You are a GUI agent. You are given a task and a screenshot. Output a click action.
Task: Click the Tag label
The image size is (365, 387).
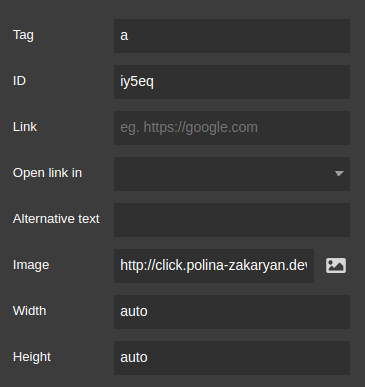(23, 35)
